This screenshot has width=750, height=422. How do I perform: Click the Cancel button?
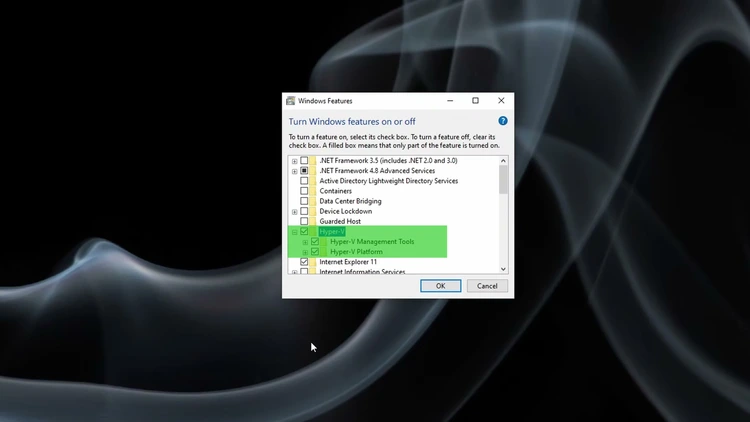point(487,286)
